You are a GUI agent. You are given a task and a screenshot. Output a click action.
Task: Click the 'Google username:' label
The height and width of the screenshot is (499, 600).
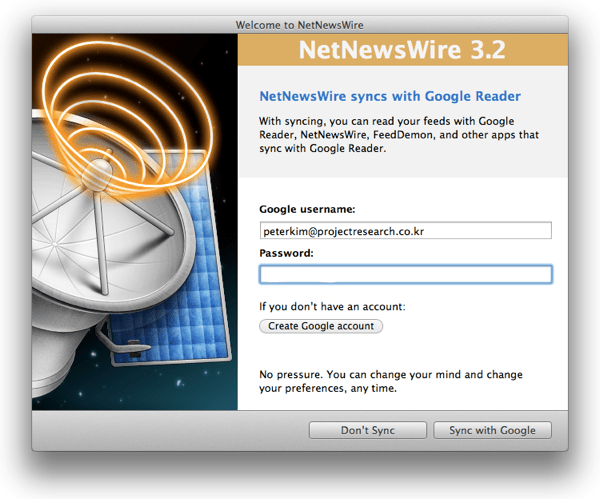point(307,210)
